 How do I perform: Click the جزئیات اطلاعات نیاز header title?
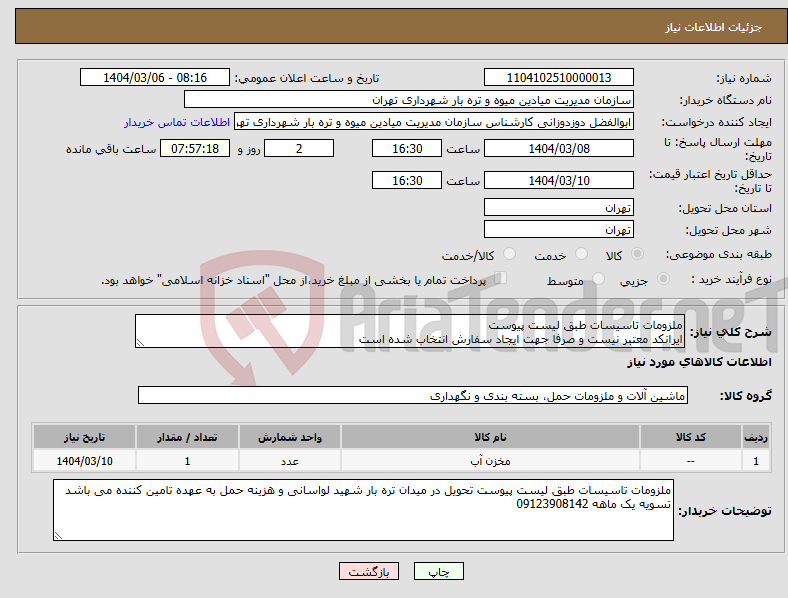pos(714,27)
